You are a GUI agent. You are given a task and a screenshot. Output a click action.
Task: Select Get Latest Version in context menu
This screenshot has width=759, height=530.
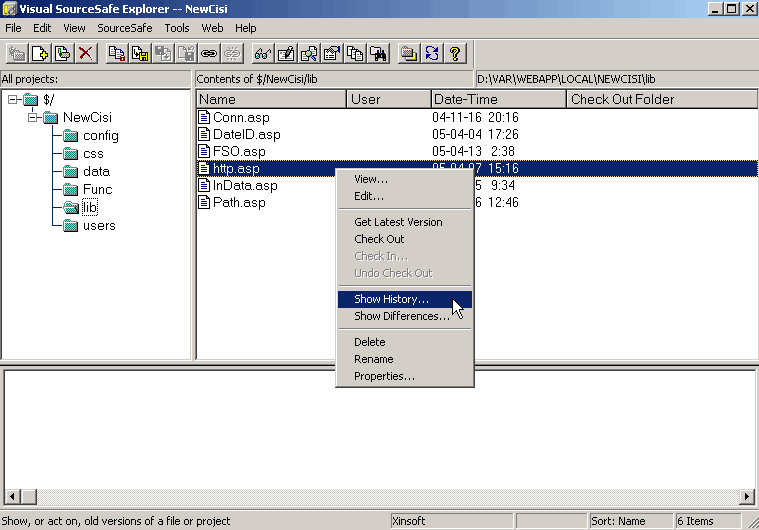(405, 222)
